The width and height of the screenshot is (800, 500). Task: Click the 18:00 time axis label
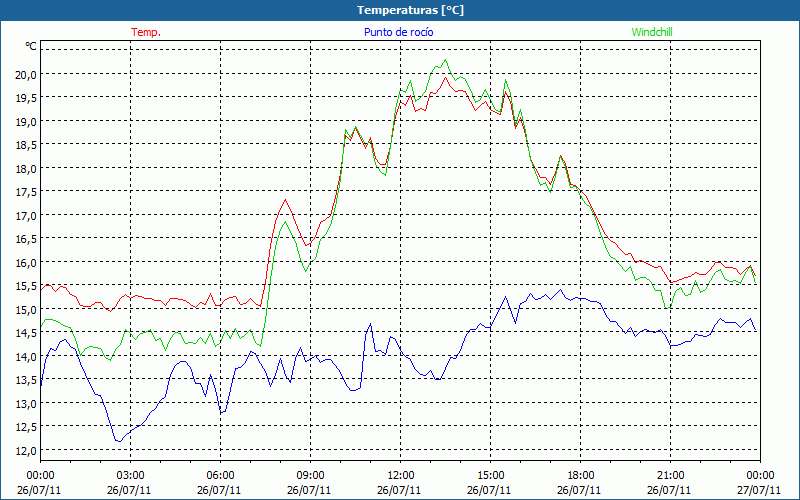[x=581, y=476]
